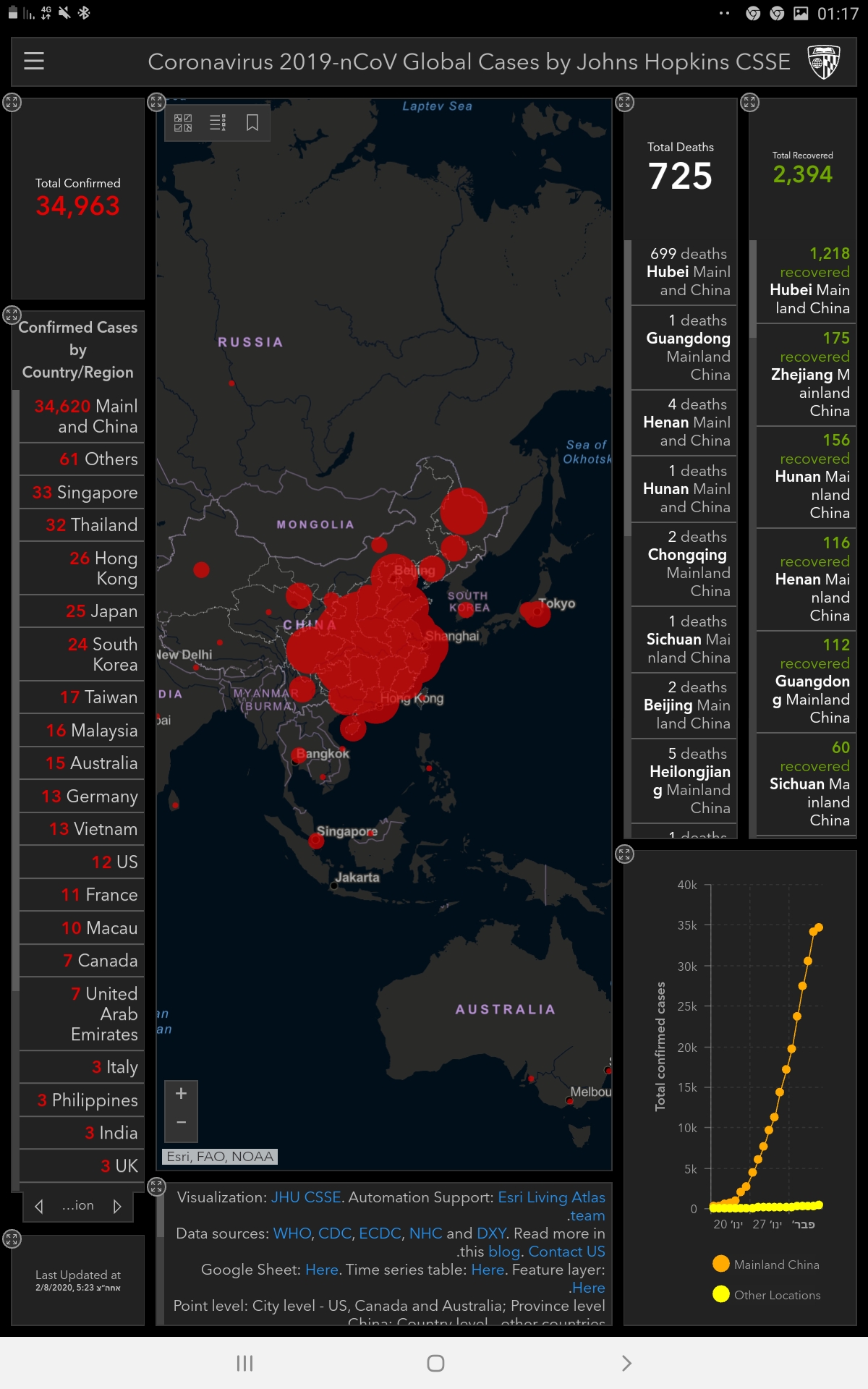Open the CDC data source link
The image size is (868, 1389).
[334, 1233]
